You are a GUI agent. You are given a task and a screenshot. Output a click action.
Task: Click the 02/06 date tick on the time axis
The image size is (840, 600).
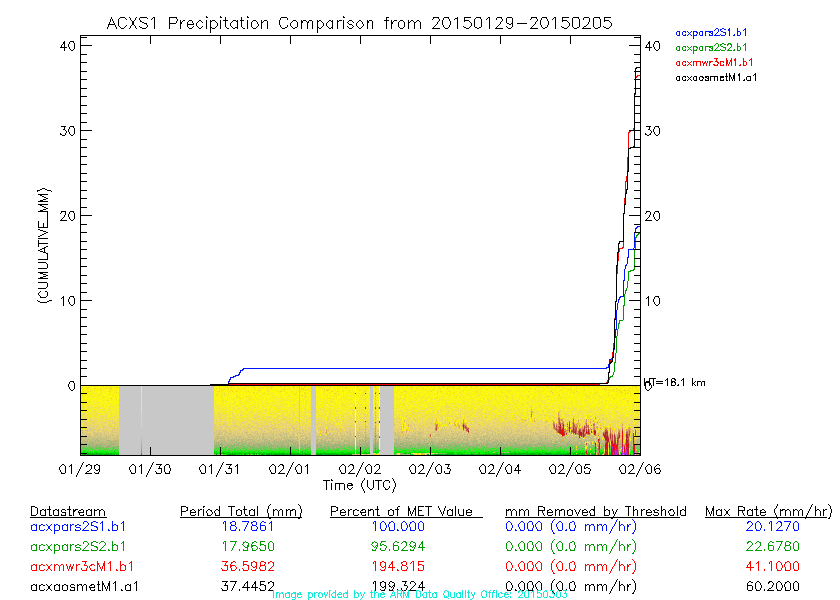(636, 468)
